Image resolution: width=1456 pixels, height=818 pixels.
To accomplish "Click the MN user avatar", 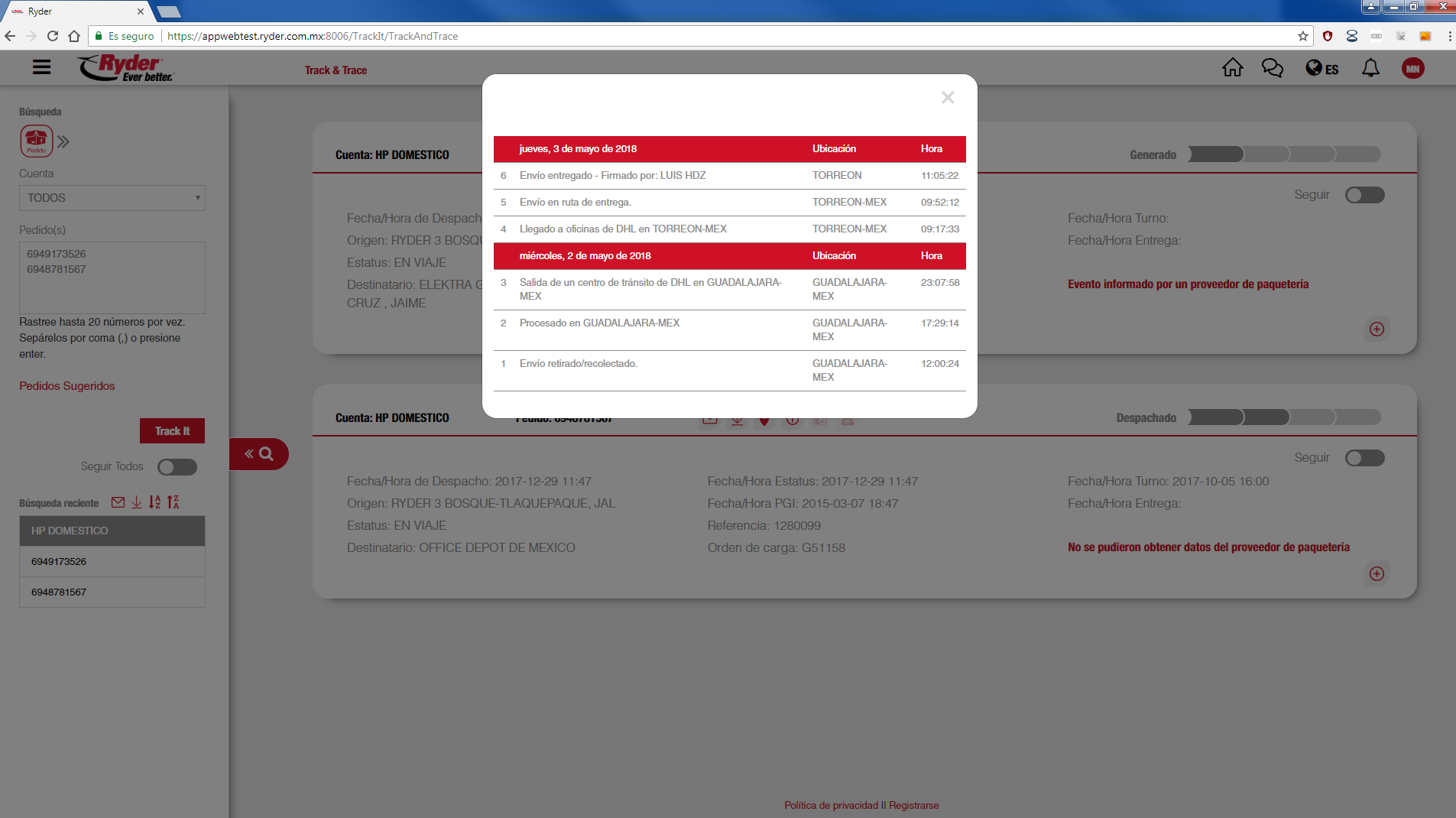I will point(1412,69).
